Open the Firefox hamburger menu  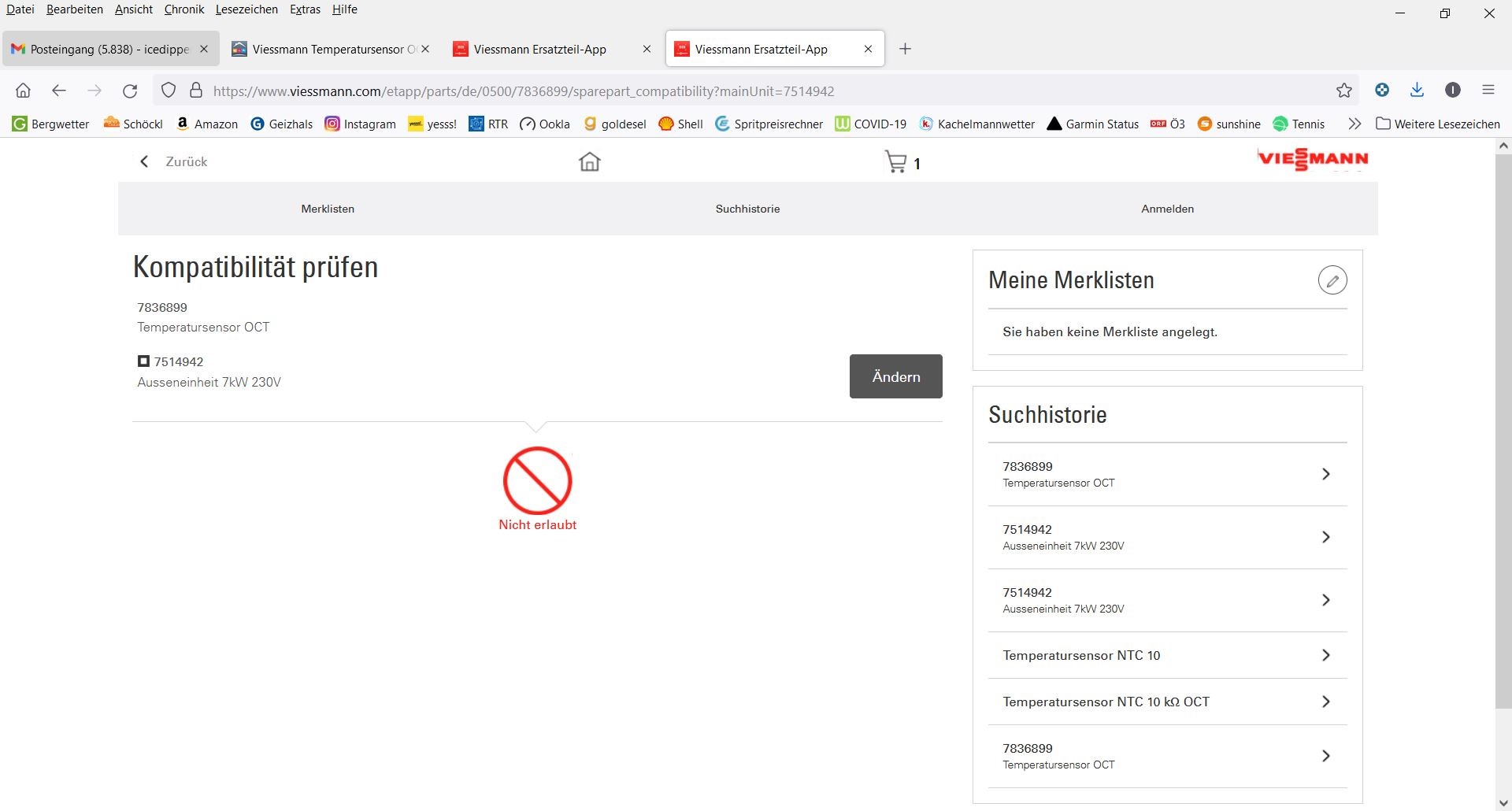click(1488, 90)
